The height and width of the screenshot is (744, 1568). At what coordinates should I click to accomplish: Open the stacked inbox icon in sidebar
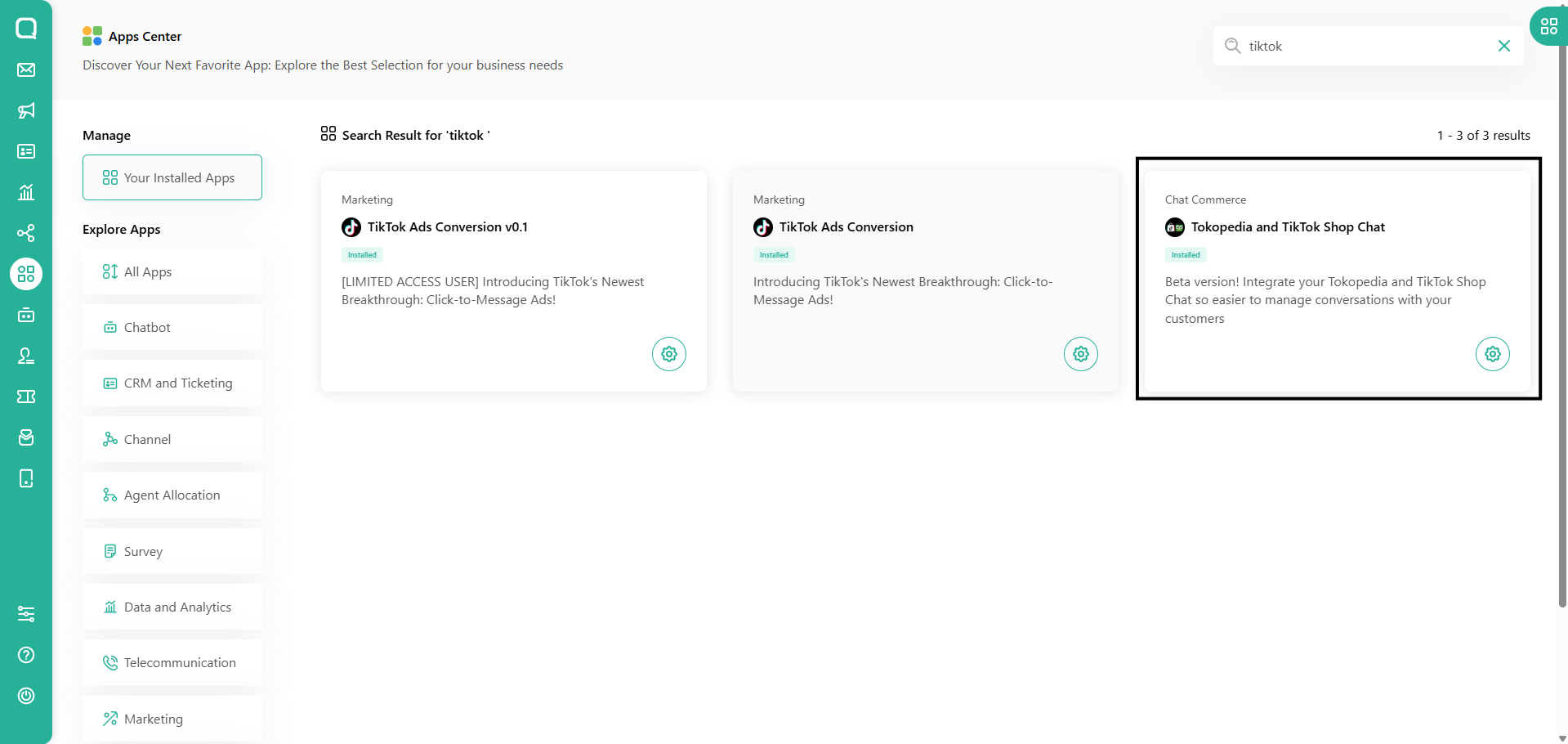pyautogui.click(x=26, y=437)
